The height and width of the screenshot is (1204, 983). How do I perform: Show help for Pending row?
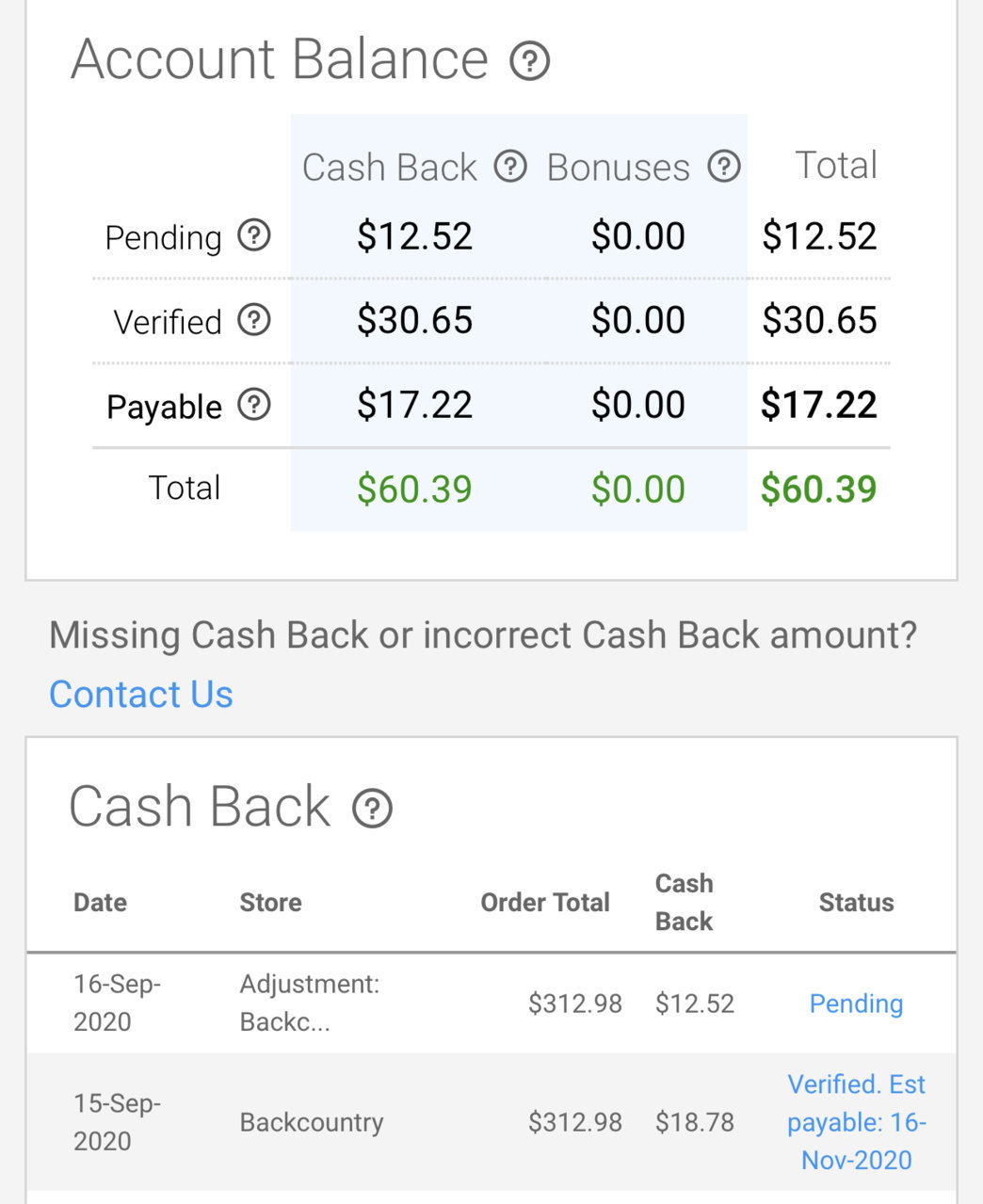[253, 234]
